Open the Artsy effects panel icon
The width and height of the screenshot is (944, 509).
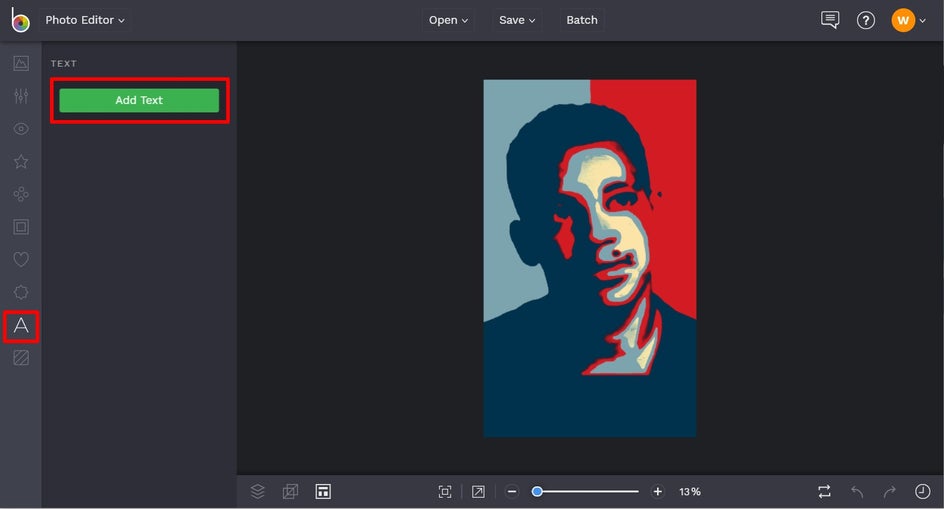point(21,194)
